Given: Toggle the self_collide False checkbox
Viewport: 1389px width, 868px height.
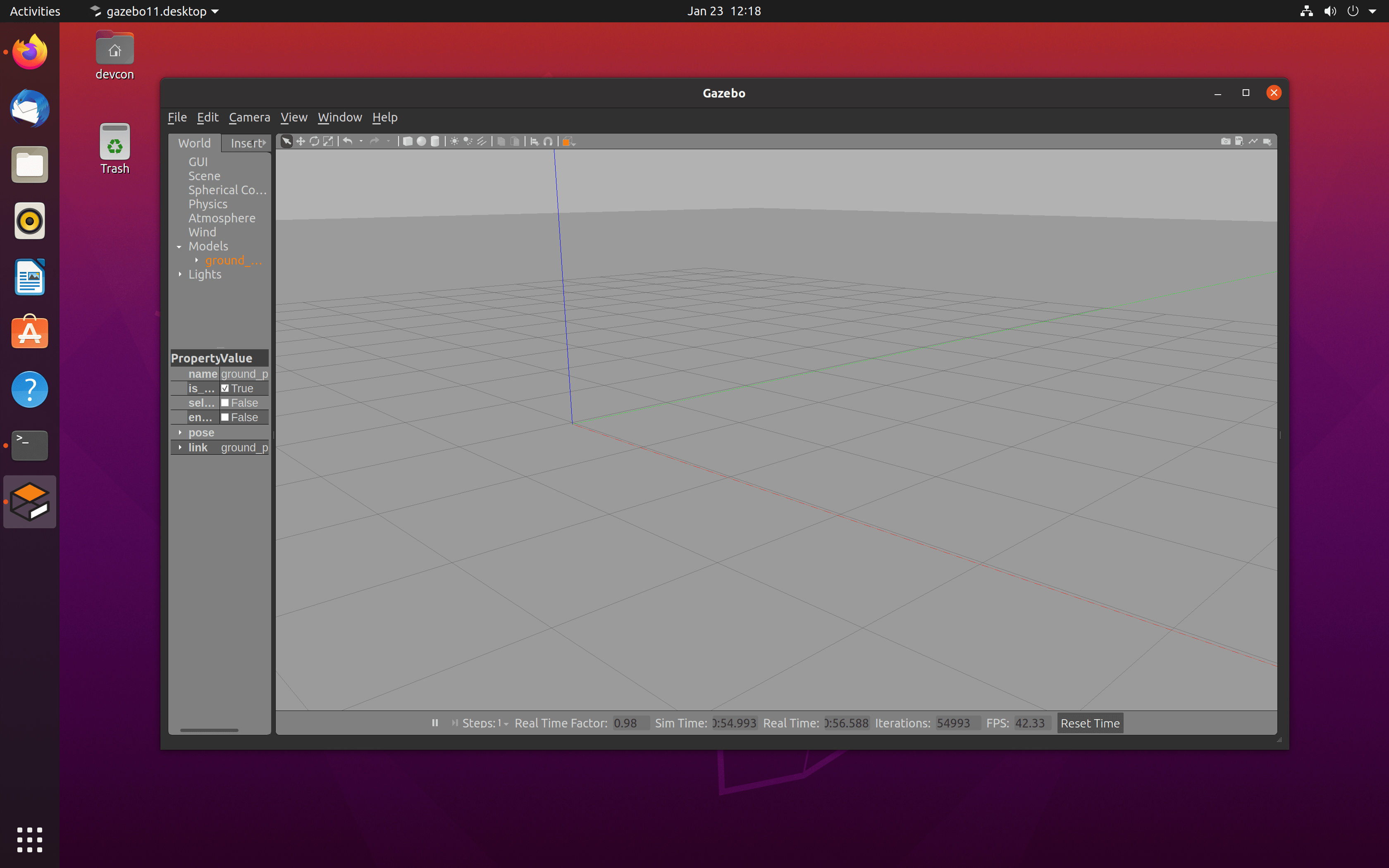Looking at the screenshot, I should point(225,403).
